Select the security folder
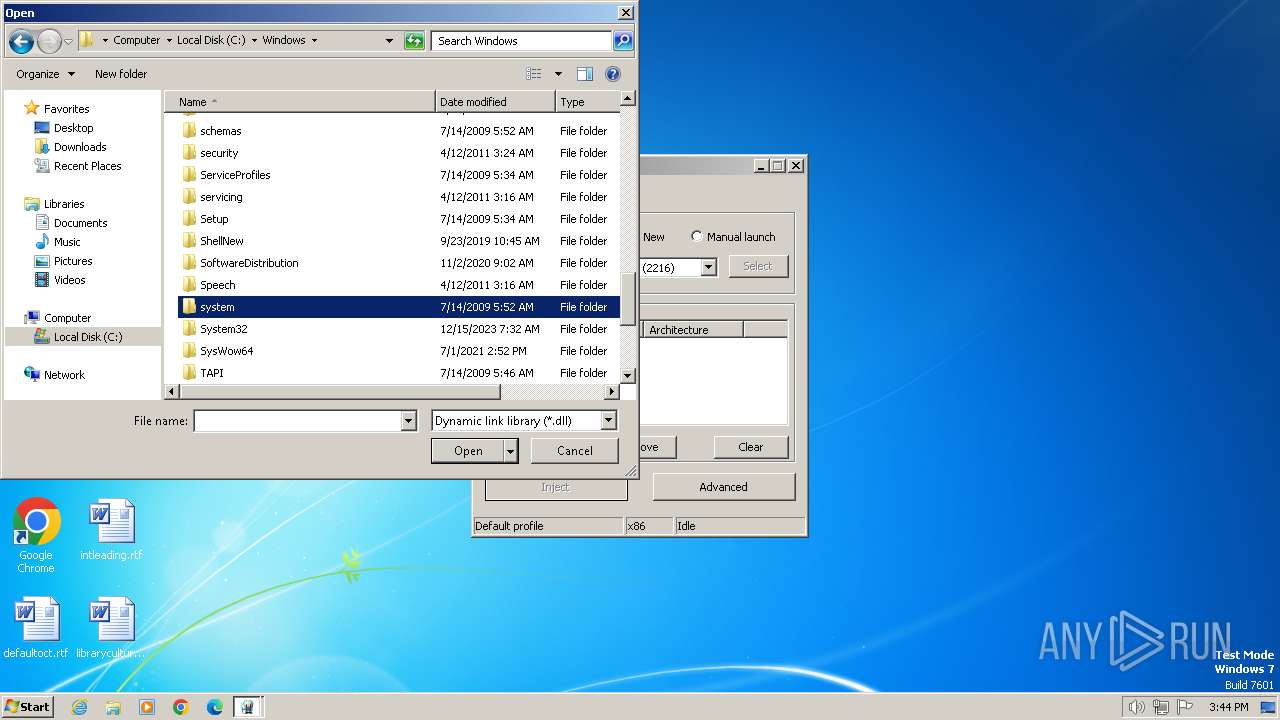This screenshot has height=720, width=1280. tap(398, 153)
